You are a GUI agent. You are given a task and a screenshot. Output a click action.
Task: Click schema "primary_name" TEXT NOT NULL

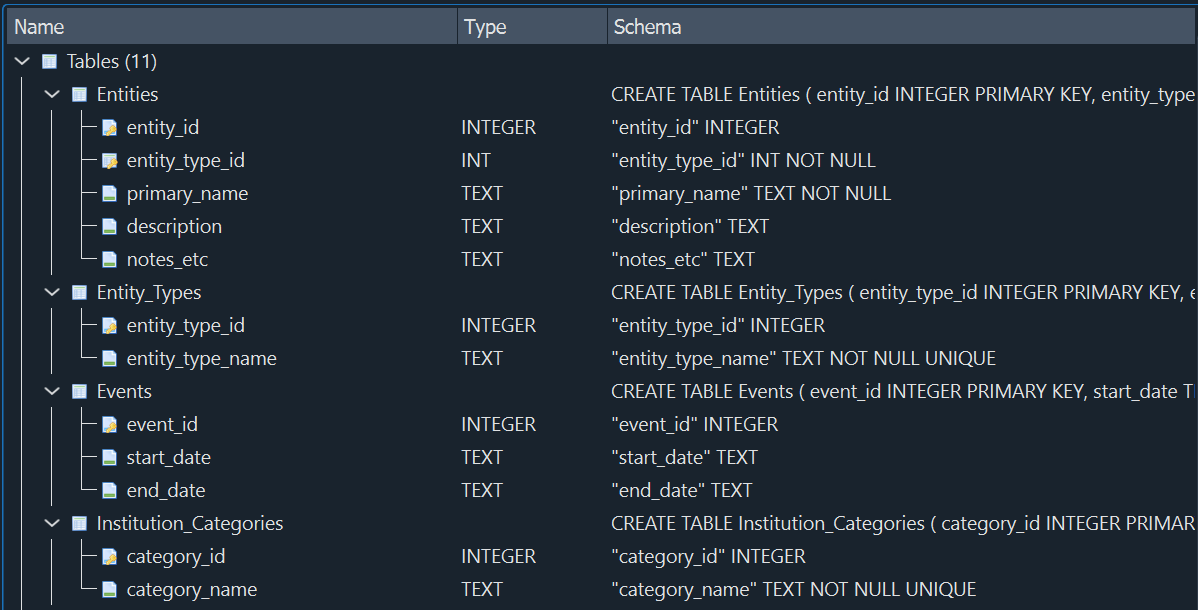point(751,193)
